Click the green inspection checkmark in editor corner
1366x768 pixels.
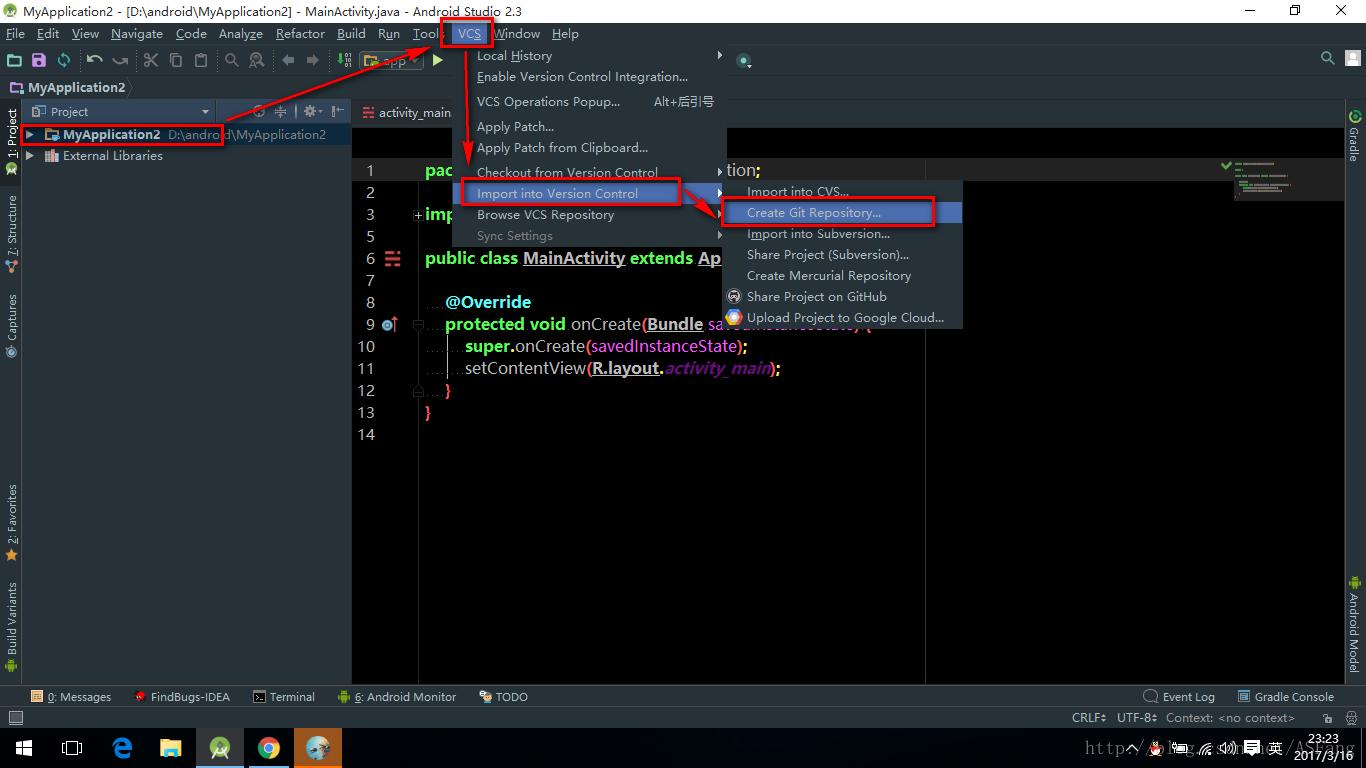coord(1225,164)
